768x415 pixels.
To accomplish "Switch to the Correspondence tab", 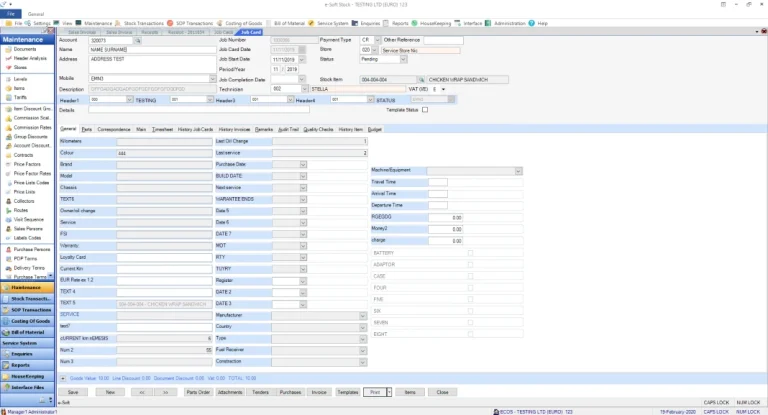I will (114, 129).
